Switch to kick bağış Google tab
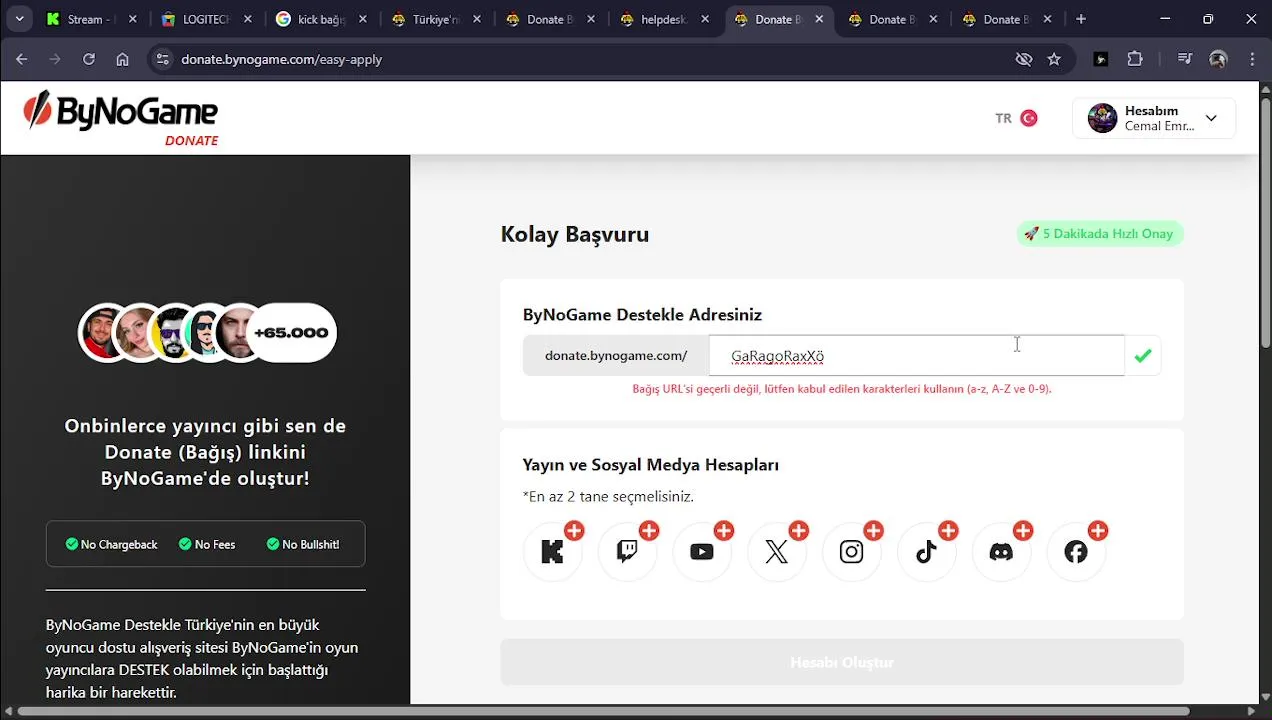This screenshot has height=720, width=1272. coord(319,19)
